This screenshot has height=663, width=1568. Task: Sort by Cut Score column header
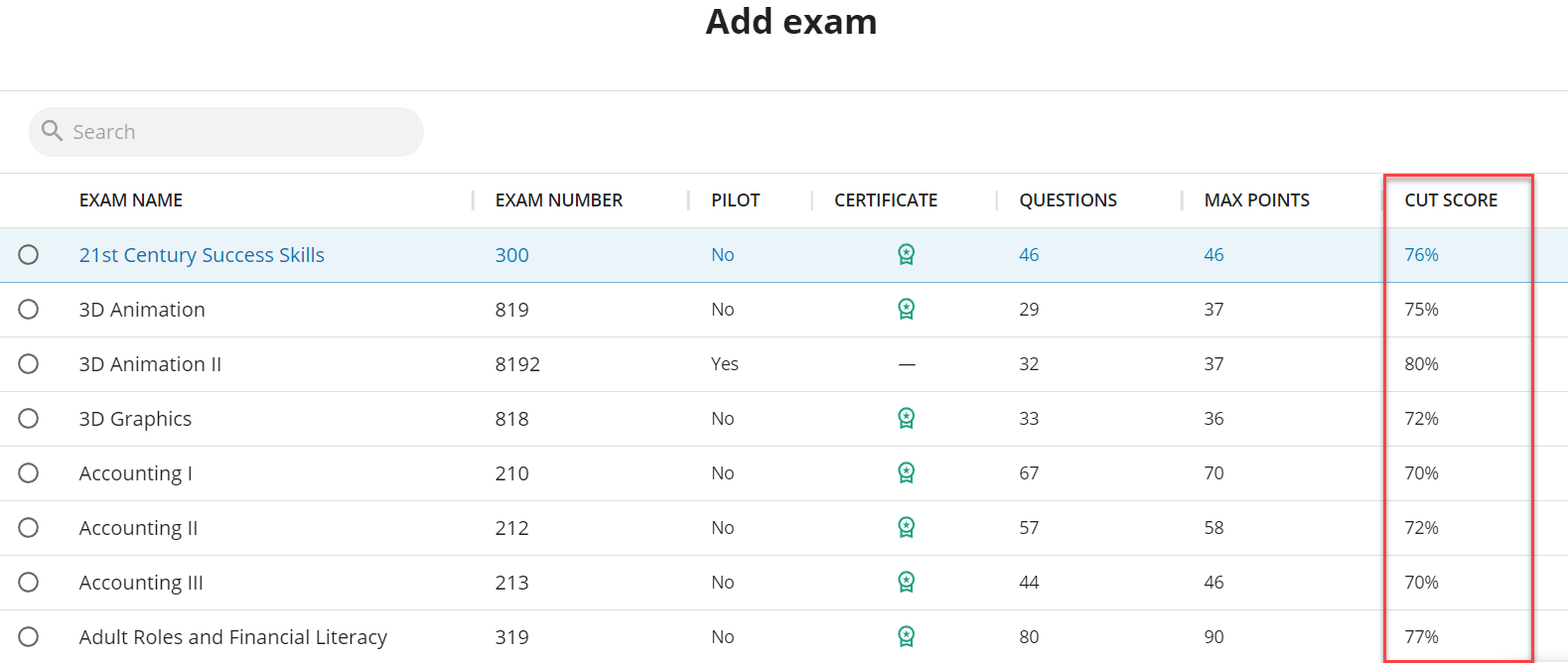tap(1450, 200)
